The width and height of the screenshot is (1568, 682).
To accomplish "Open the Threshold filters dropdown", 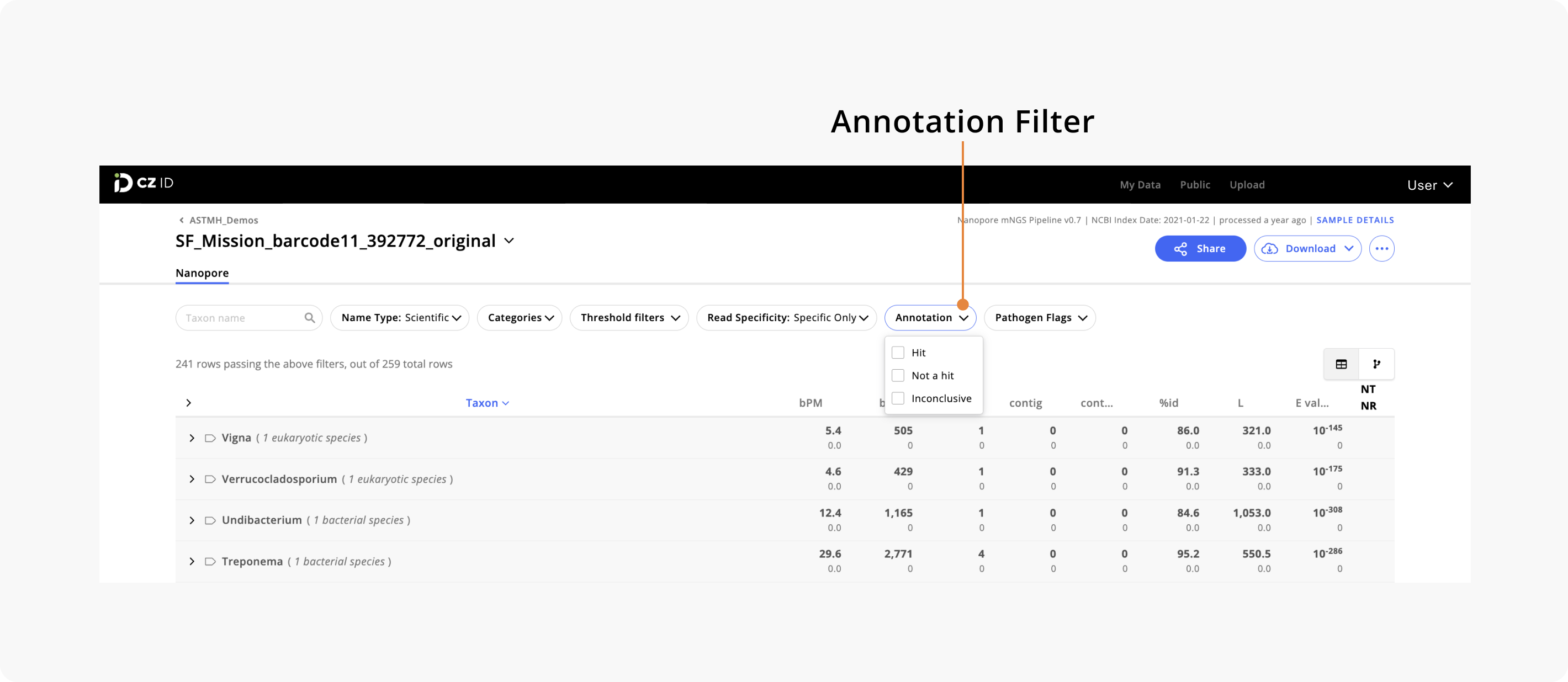I will 629,318.
